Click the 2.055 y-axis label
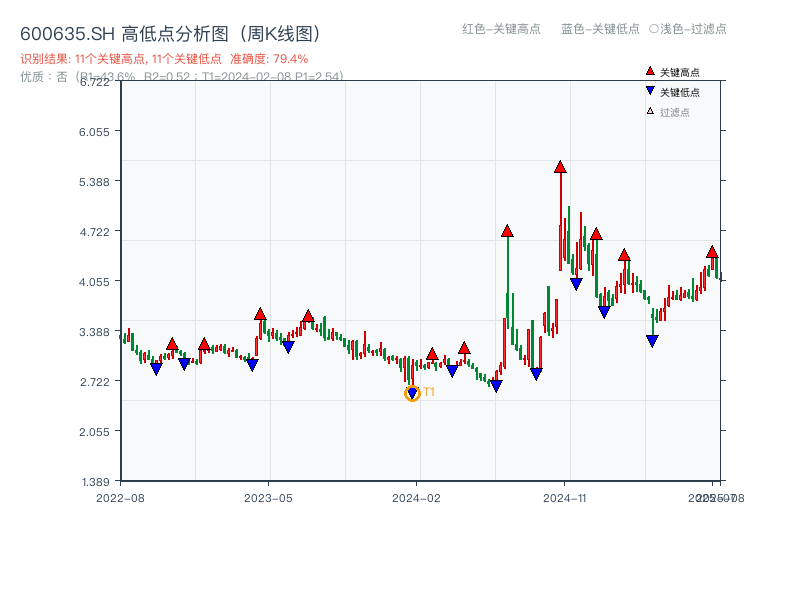This screenshot has width=800, height=600. pyautogui.click(x=94, y=432)
